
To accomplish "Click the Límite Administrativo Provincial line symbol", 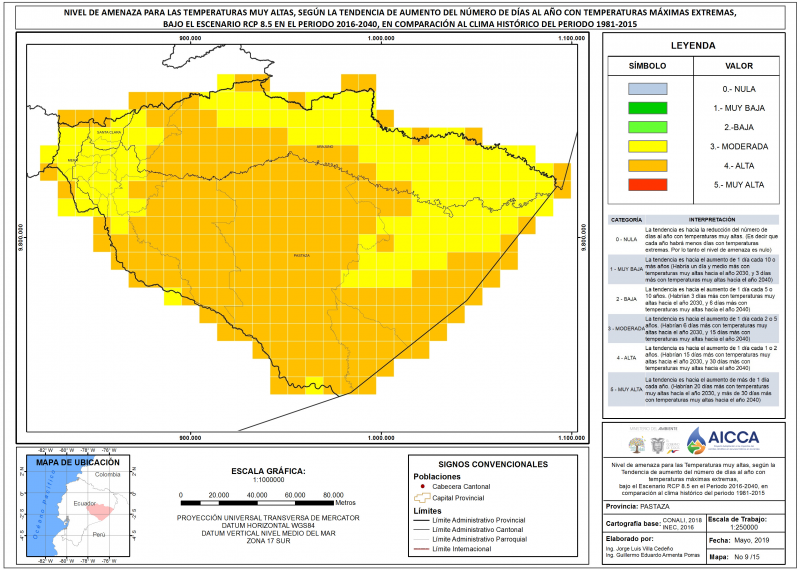I will click(x=420, y=521).
